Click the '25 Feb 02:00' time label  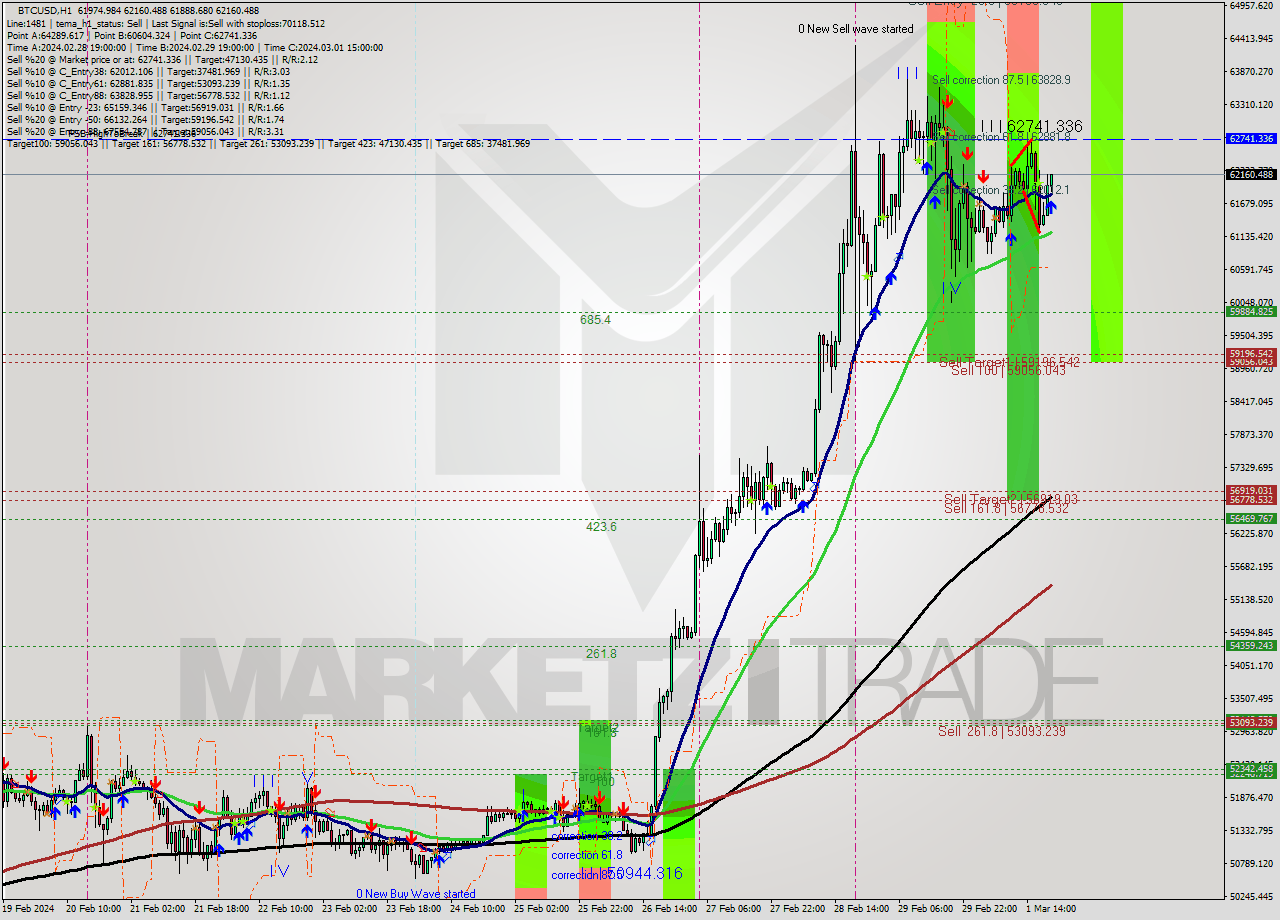click(542, 909)
